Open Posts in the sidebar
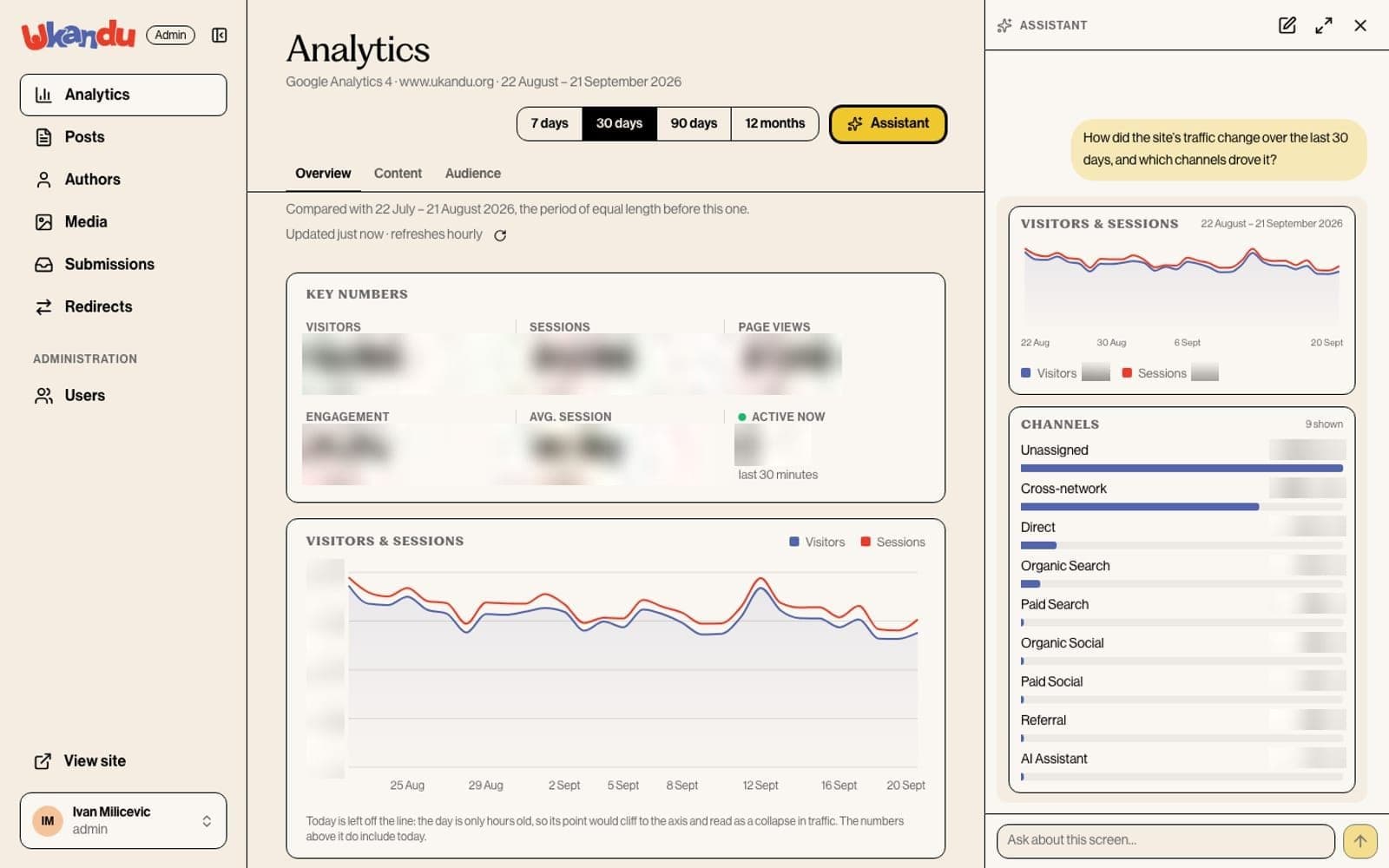Screen dimensions: 1389x868 click(x=123, y=137)
